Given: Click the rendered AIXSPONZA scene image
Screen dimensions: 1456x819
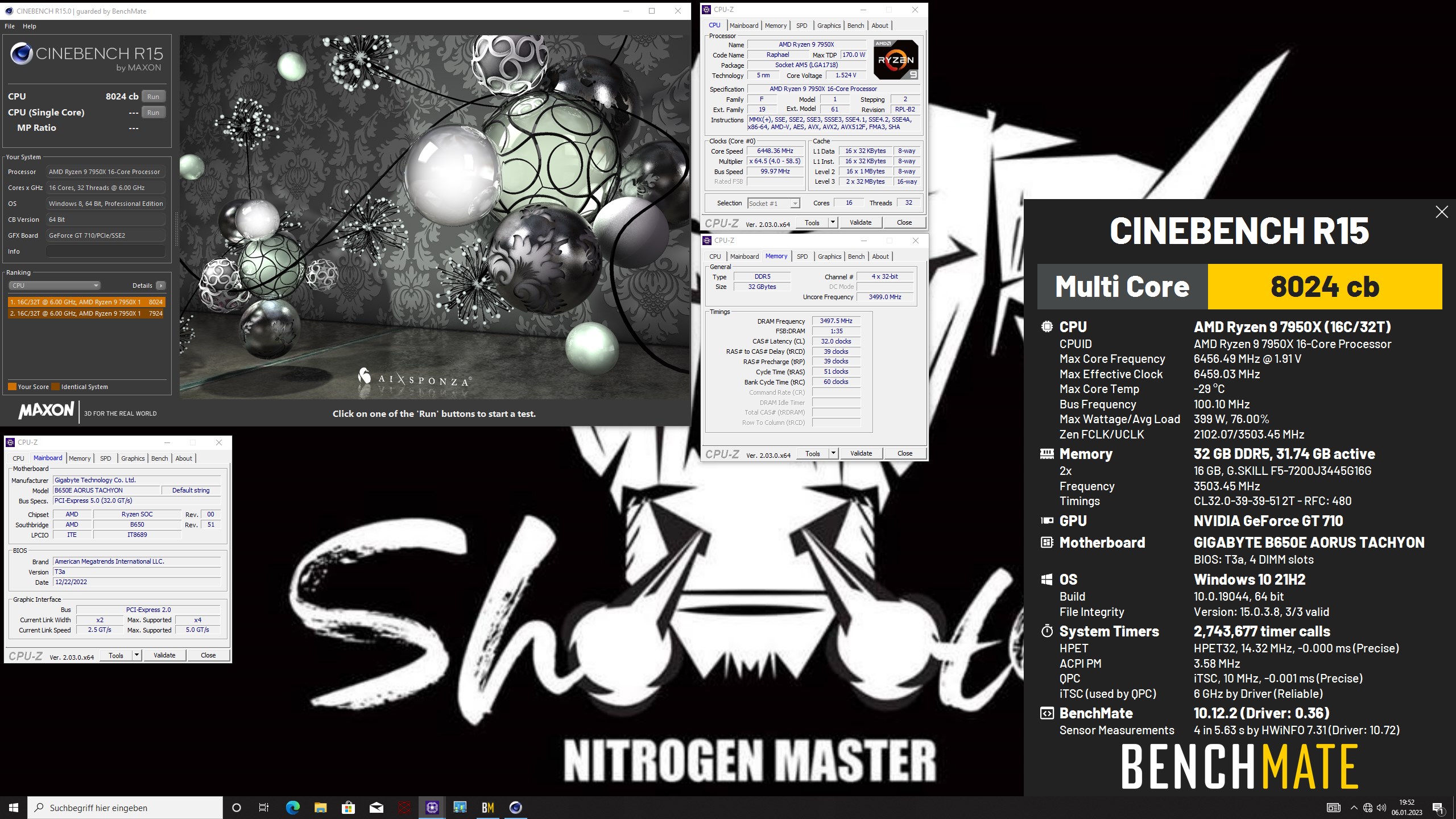Looking at the screenshot, I should [x=435, y=217].
